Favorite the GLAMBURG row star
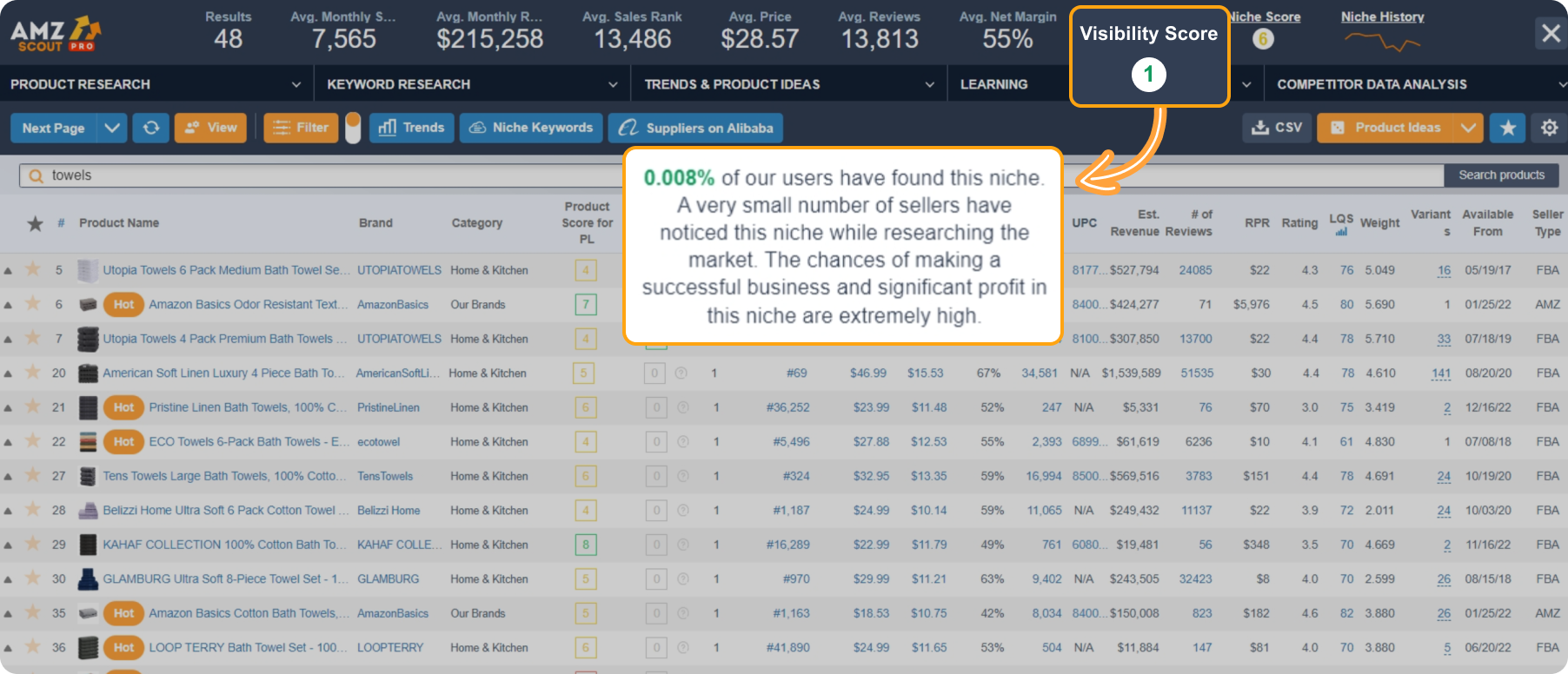Screen dimensions: 1568x674 click(33, 578)
